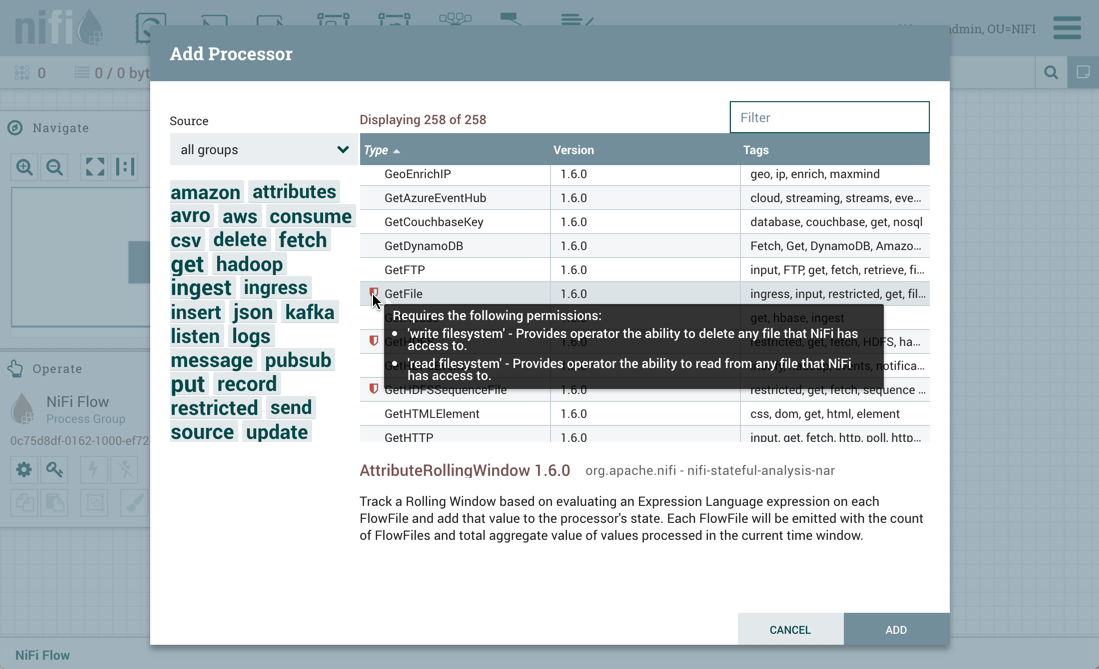Click the shield icon beside GetHDFSSequenceFile
Image resolution: width=1099 pixels, height=669 pixels.
(x=374, y=389)
